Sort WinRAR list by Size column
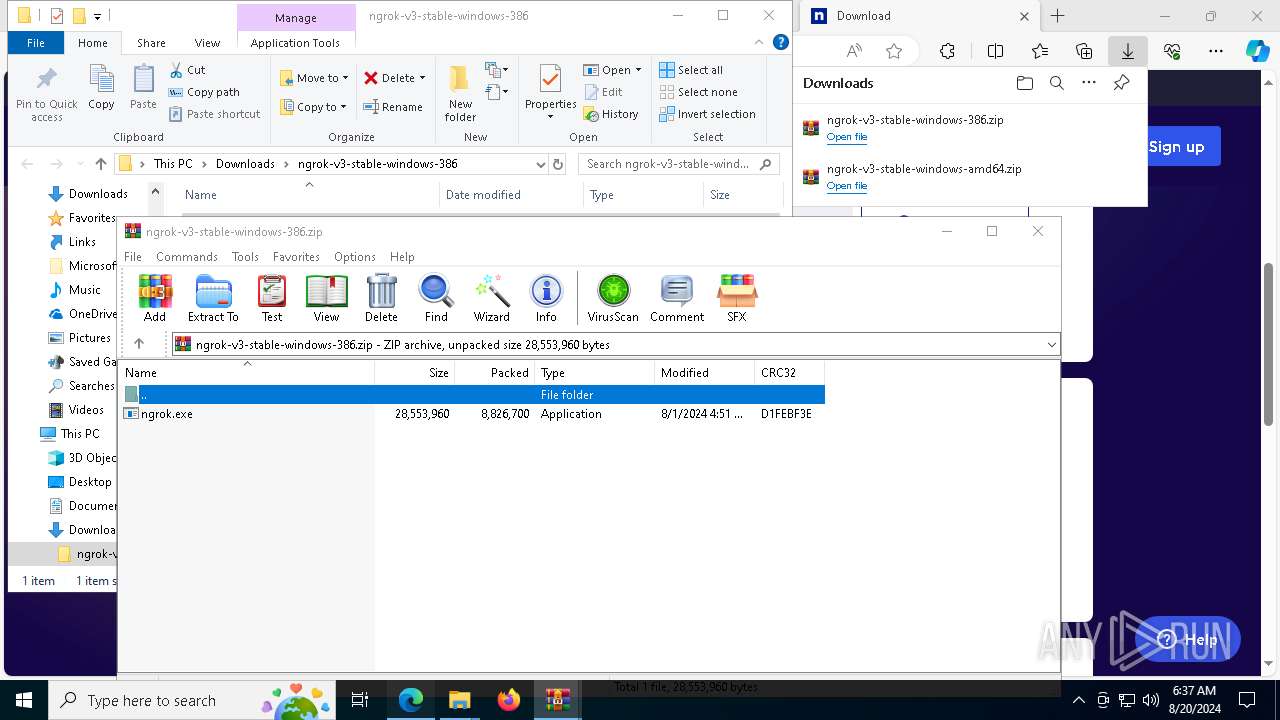 (415, 373)
